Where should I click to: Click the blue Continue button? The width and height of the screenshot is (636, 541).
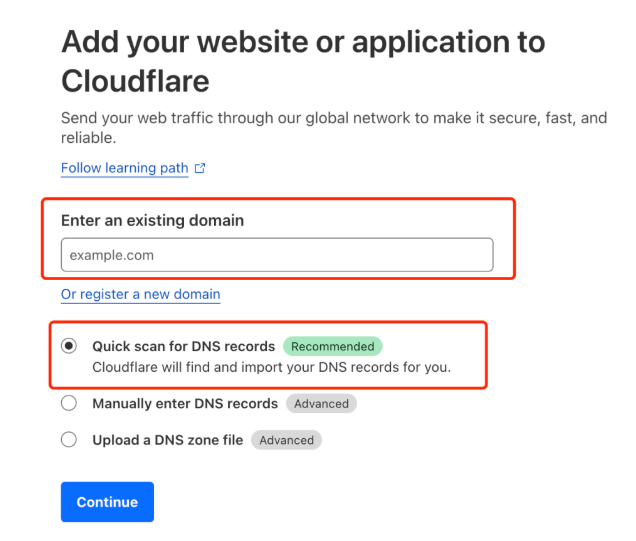point(107,502)
